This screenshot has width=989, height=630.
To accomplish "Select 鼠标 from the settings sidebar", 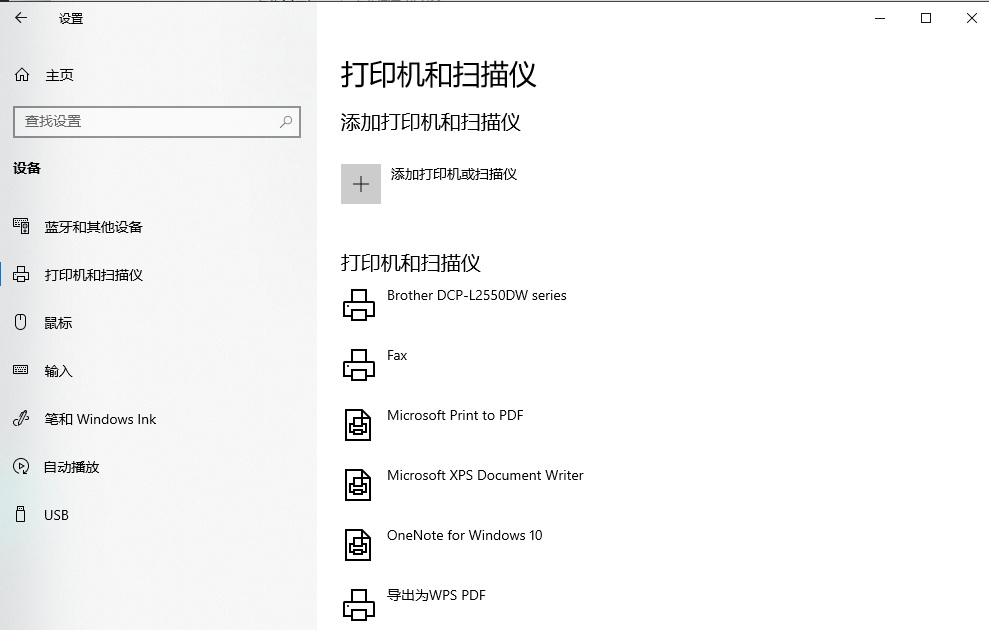I will 58,322.
